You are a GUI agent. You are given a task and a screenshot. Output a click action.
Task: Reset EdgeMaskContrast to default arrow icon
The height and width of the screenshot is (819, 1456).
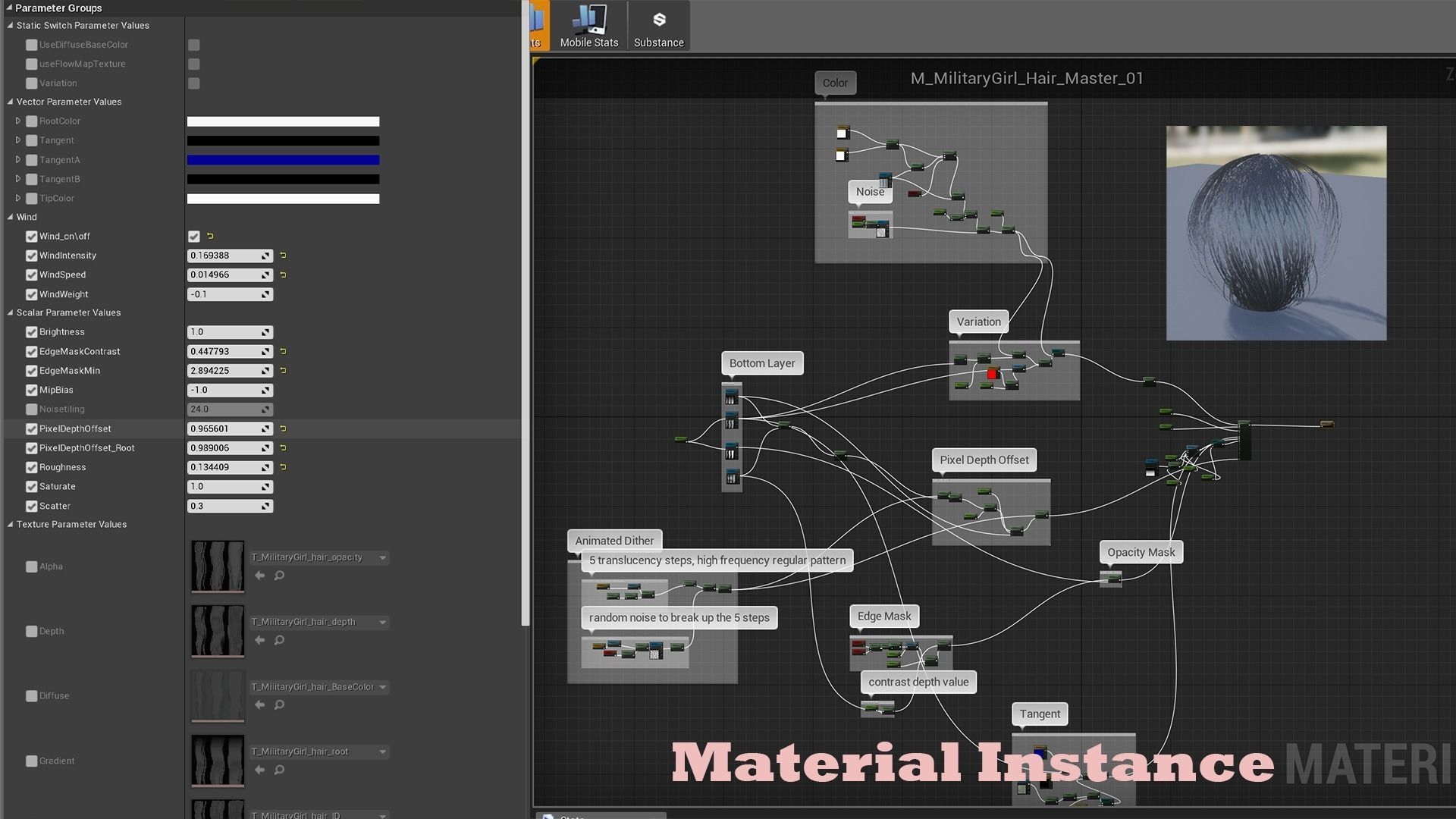pyautogui.click(x=283, y=351)
